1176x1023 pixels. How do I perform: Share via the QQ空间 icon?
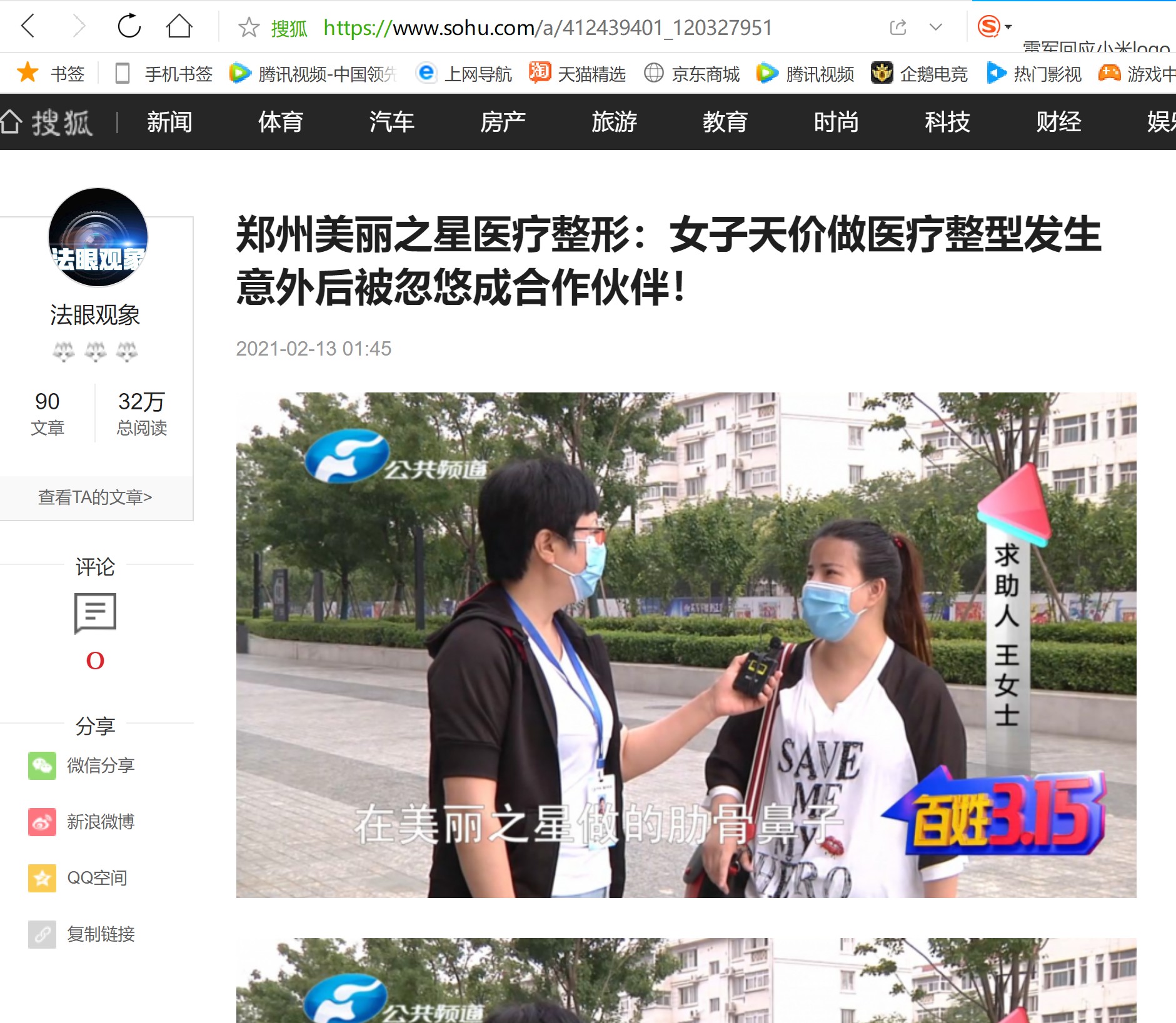[42, 878]
